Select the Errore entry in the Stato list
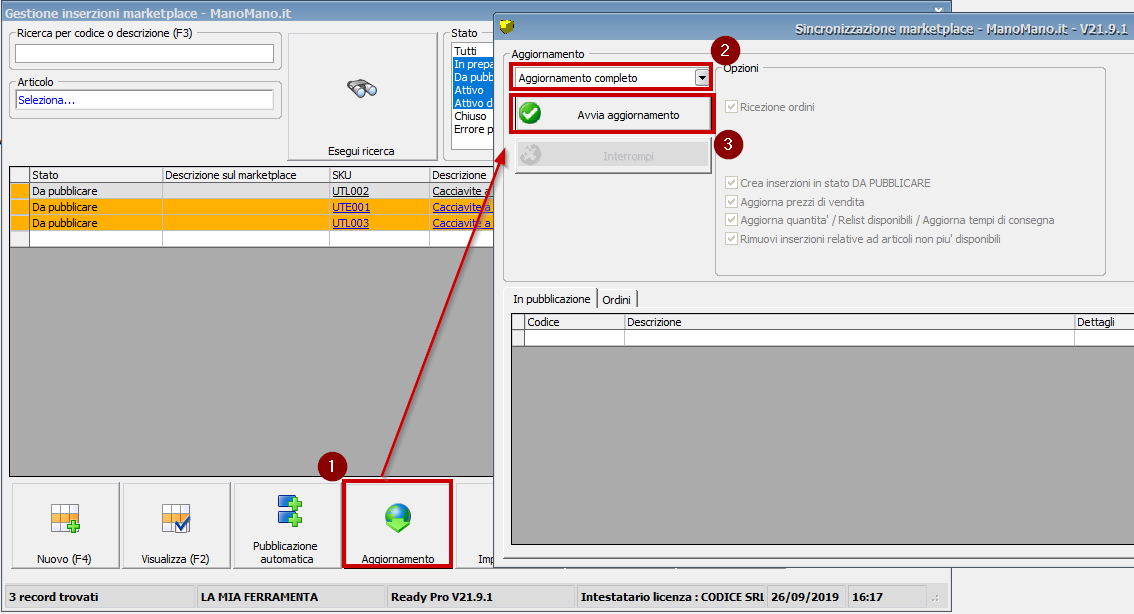 472,129
